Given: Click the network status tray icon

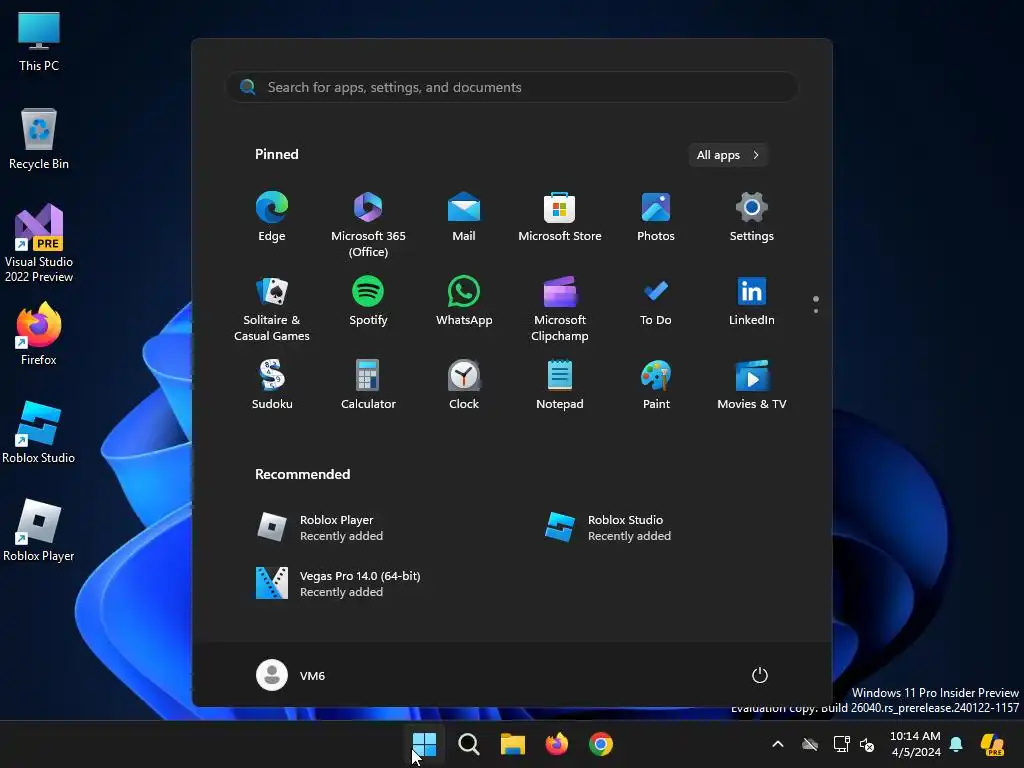Looking at the screenshot, I should pos(841,744).
